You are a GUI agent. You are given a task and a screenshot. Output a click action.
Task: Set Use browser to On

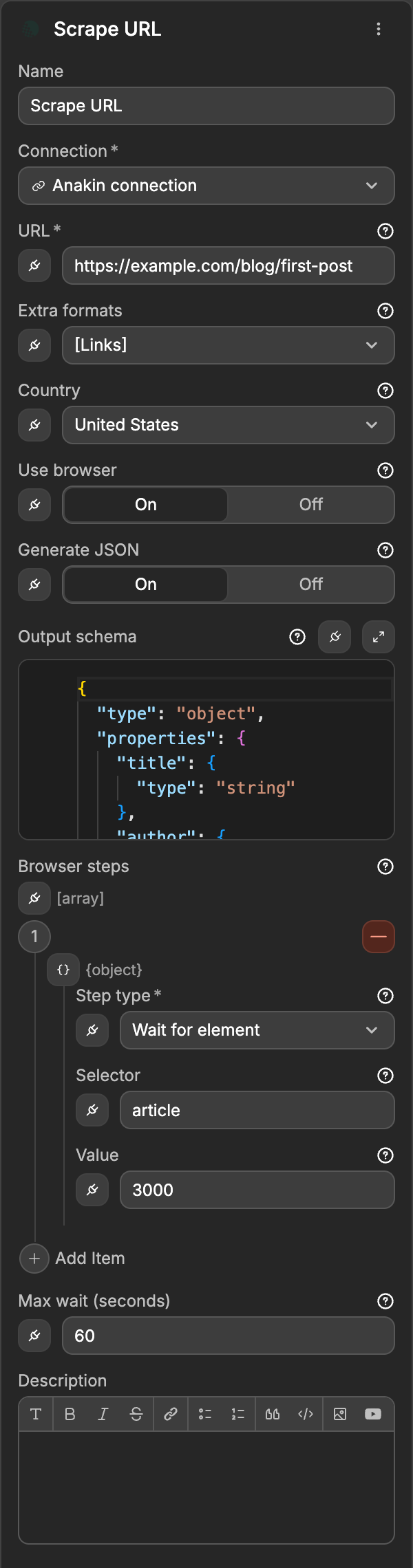click(146, 505)
